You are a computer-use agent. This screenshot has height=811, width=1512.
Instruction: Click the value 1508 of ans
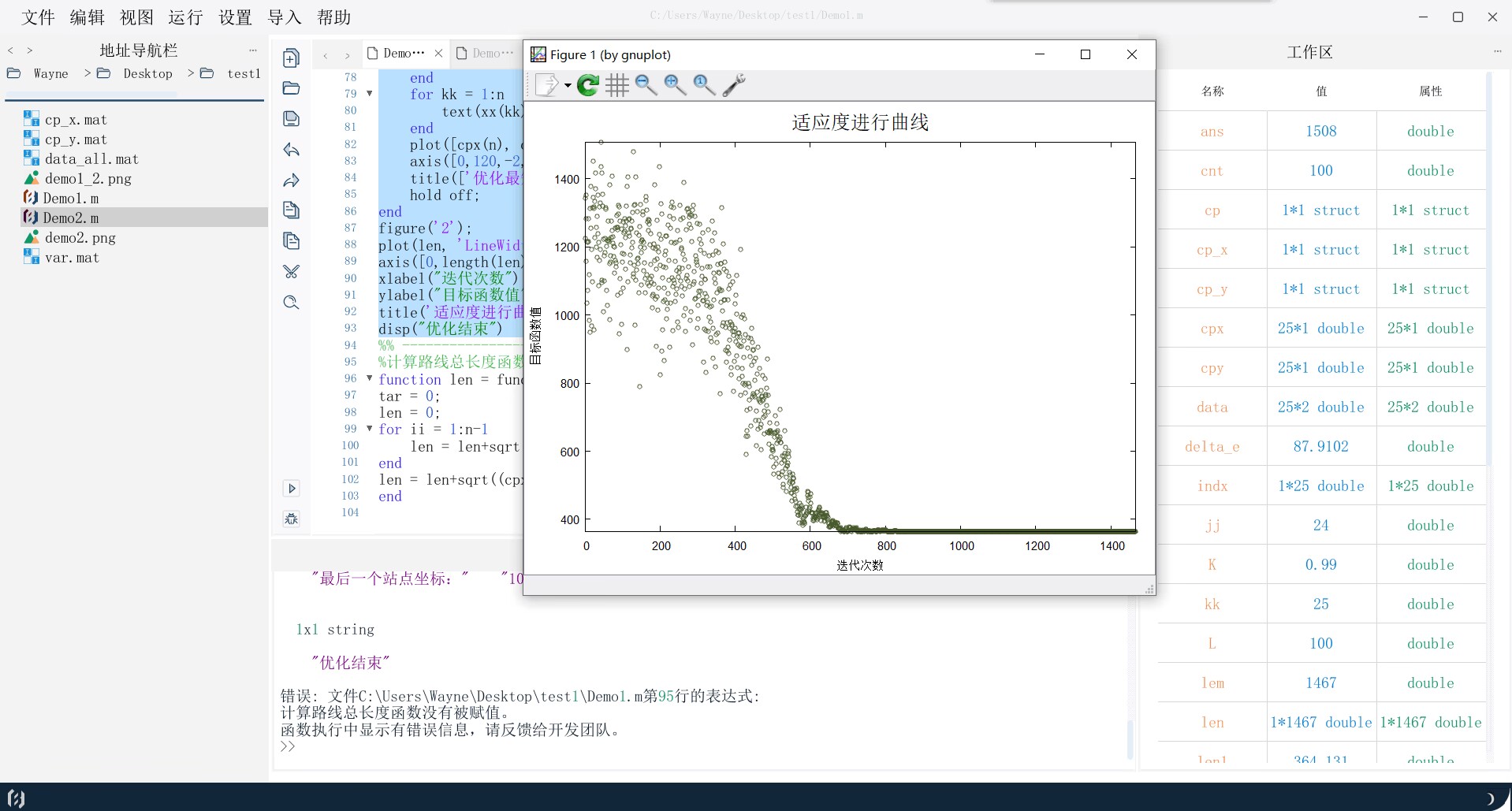1321,131
